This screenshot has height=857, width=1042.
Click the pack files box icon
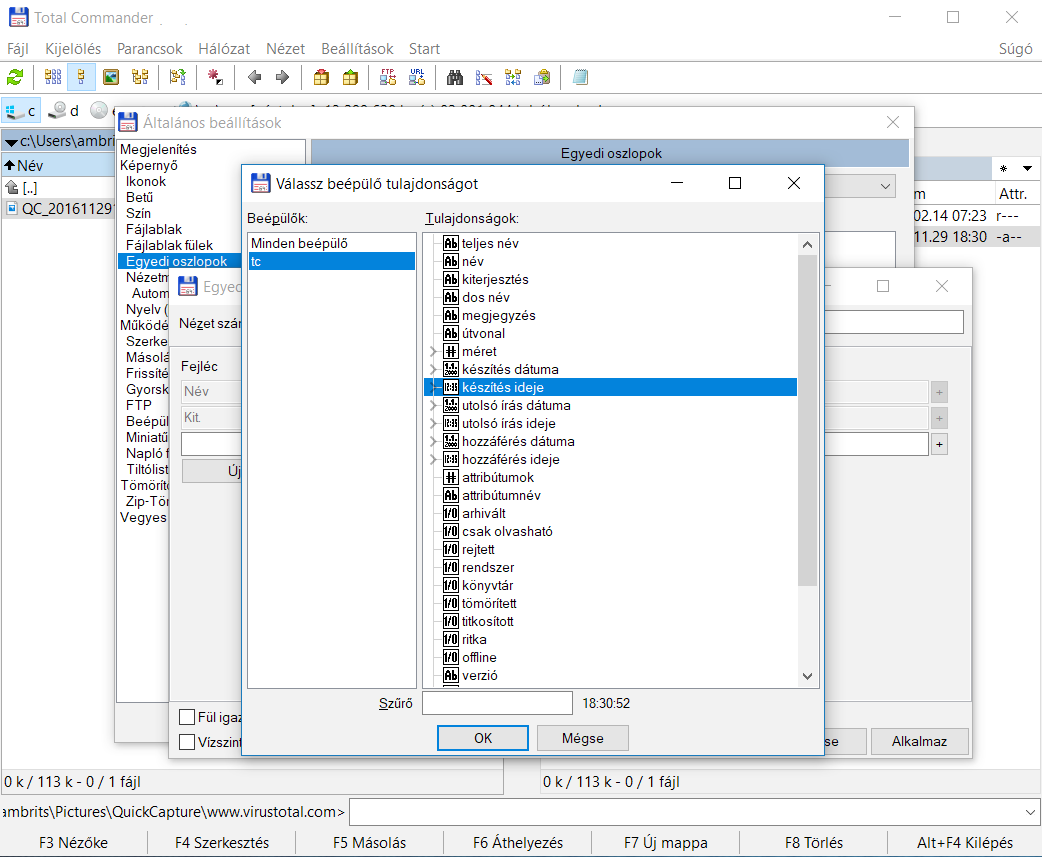321,77
